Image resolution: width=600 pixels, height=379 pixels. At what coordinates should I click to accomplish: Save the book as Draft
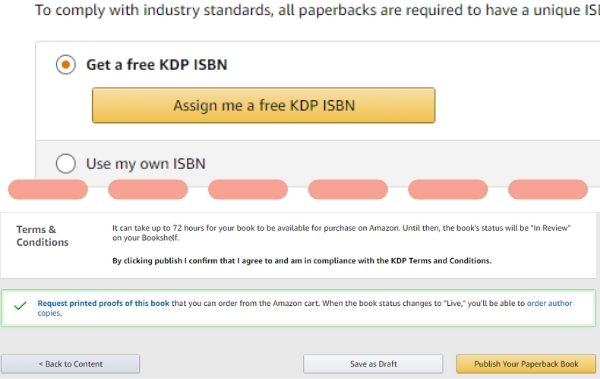[373, 364]
